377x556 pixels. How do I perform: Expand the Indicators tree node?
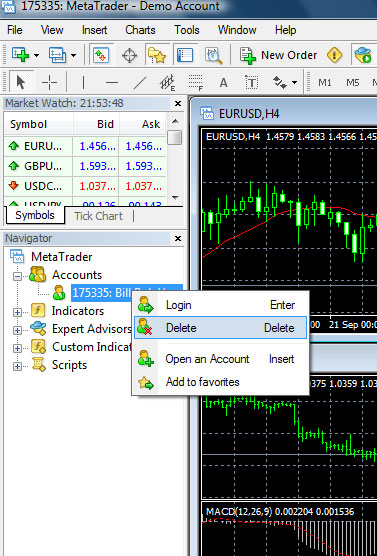17,312
